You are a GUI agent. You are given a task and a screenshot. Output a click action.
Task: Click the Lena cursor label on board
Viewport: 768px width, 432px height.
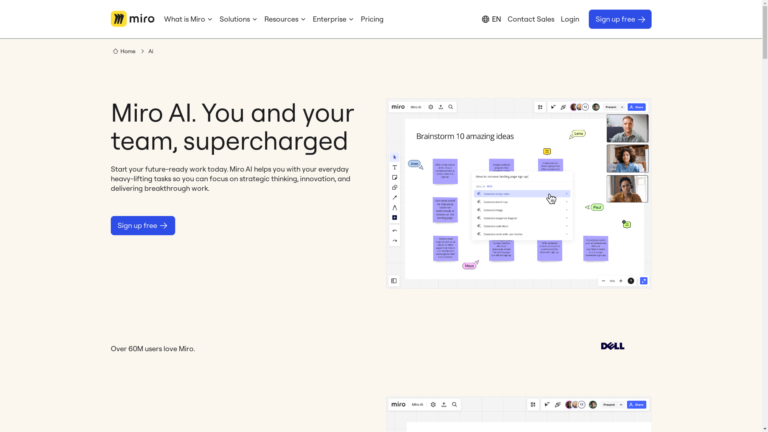[579, 133]
